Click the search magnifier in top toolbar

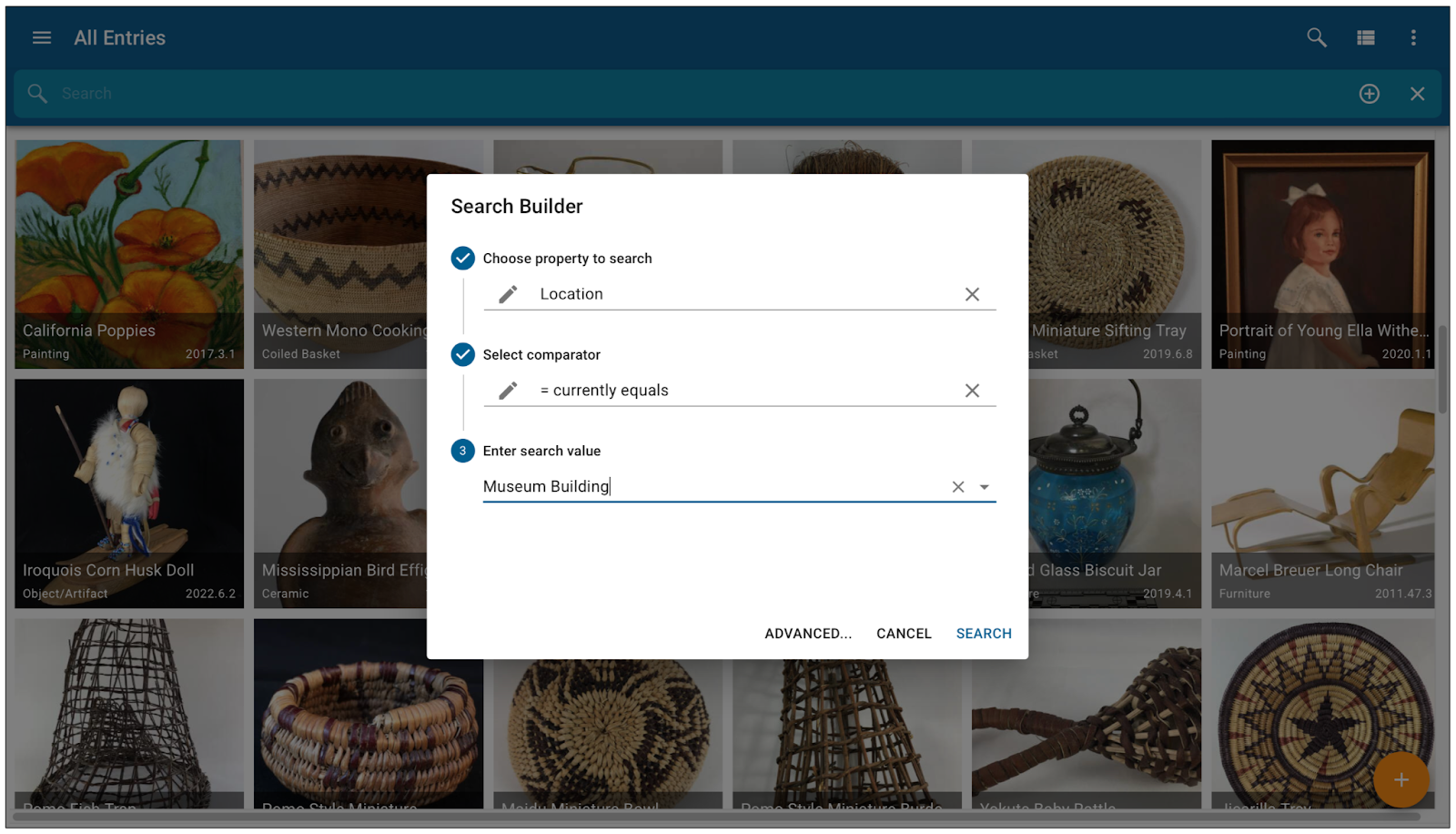pyautogui.click(x=1317, y=37)
